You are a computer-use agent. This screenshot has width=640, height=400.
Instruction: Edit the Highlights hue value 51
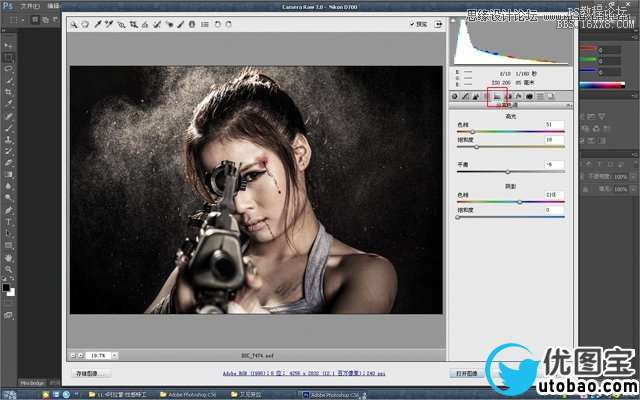[555, 124]
